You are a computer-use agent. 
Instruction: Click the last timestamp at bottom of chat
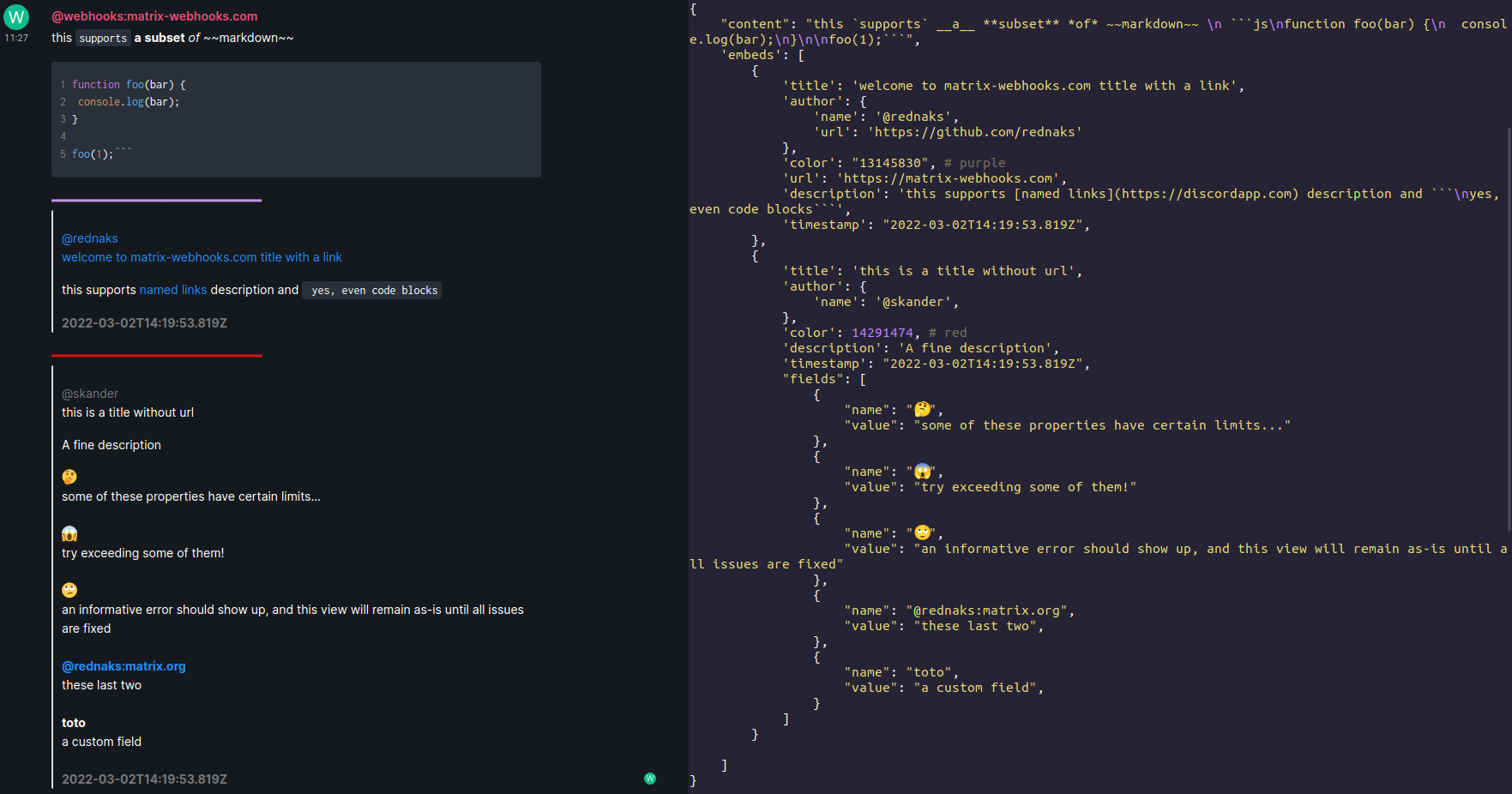tap(144, 779)
